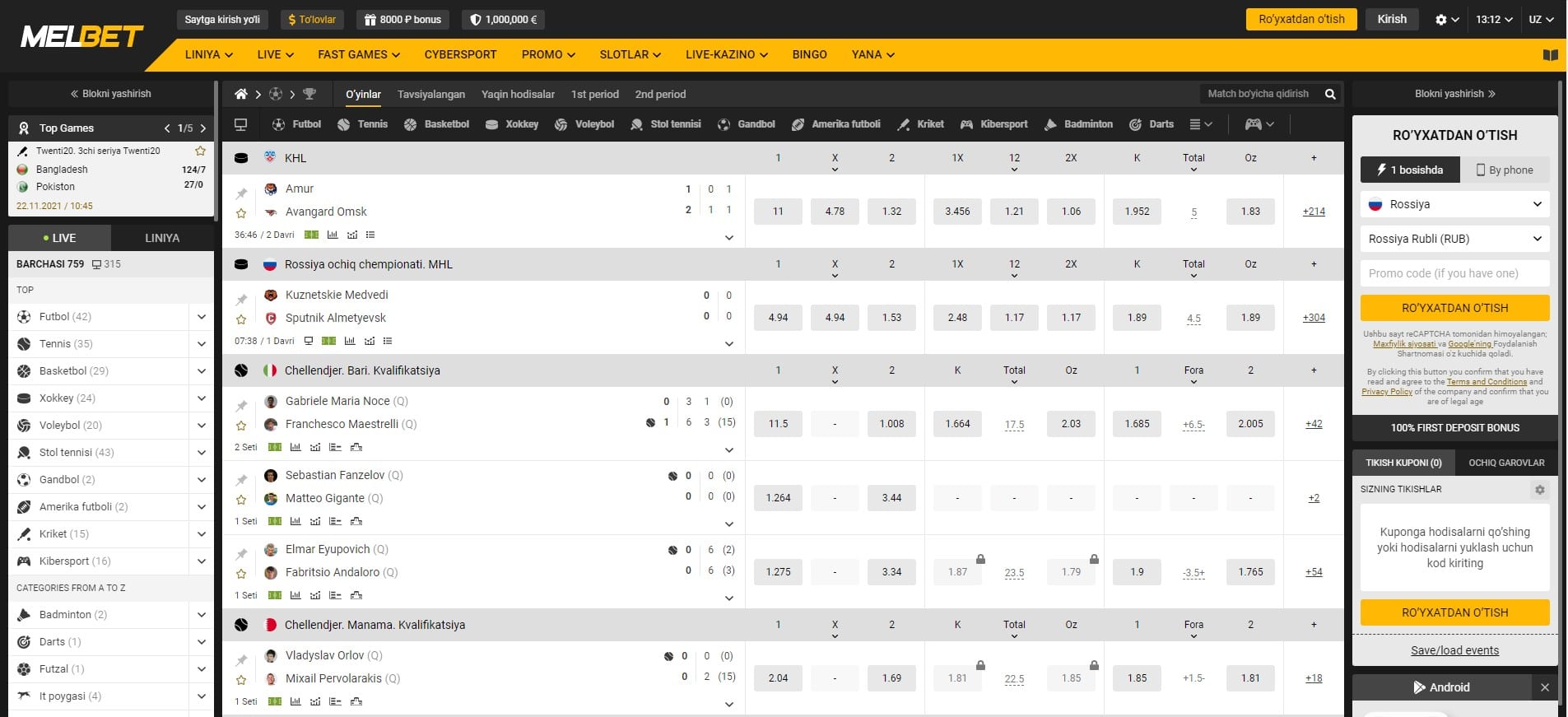Toggle favorite star for Avangard Omsk match
The width and height of the screenshot is (1568, 717).
[241, 213]
